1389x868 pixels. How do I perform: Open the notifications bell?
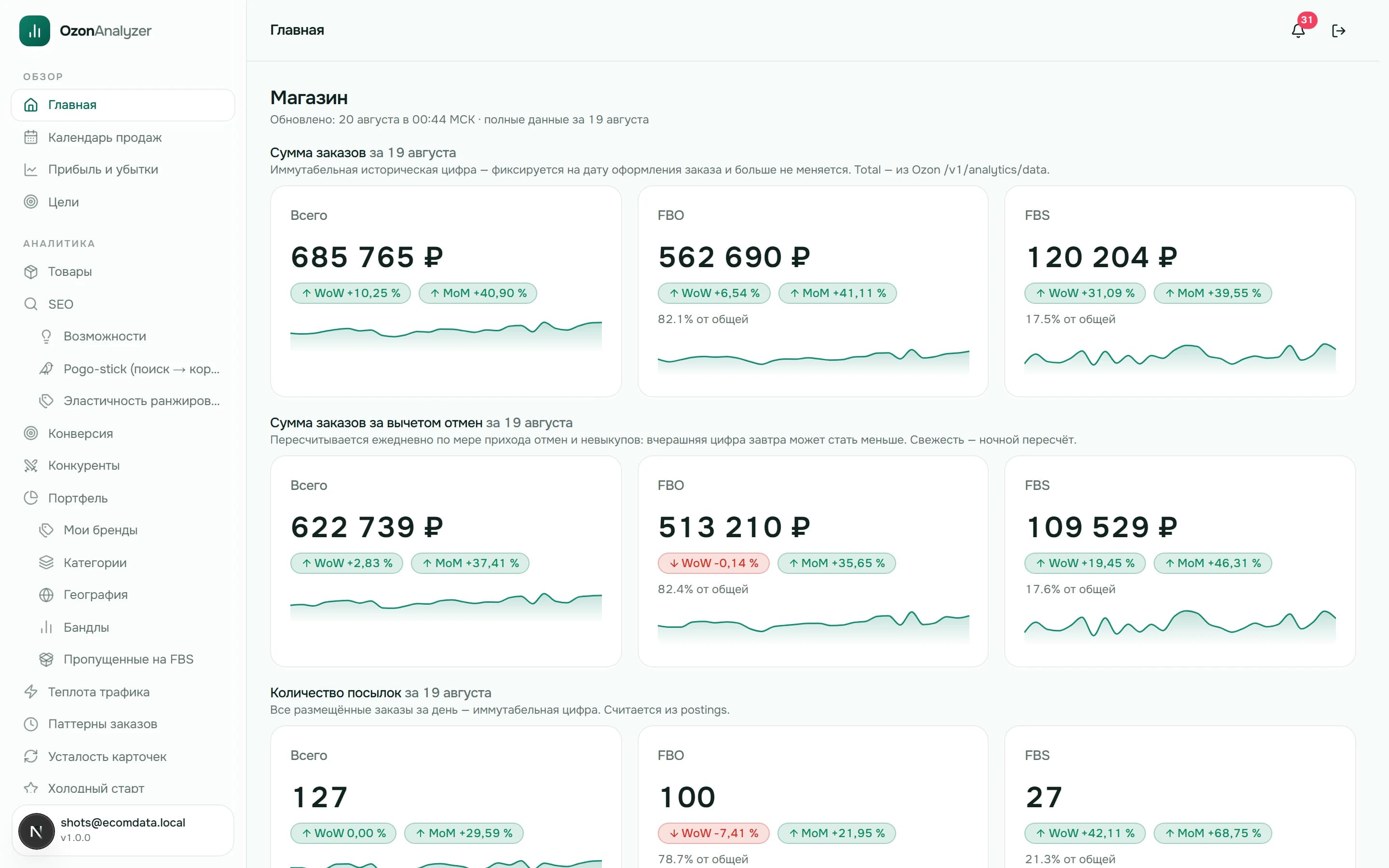tap(1298, 30)
